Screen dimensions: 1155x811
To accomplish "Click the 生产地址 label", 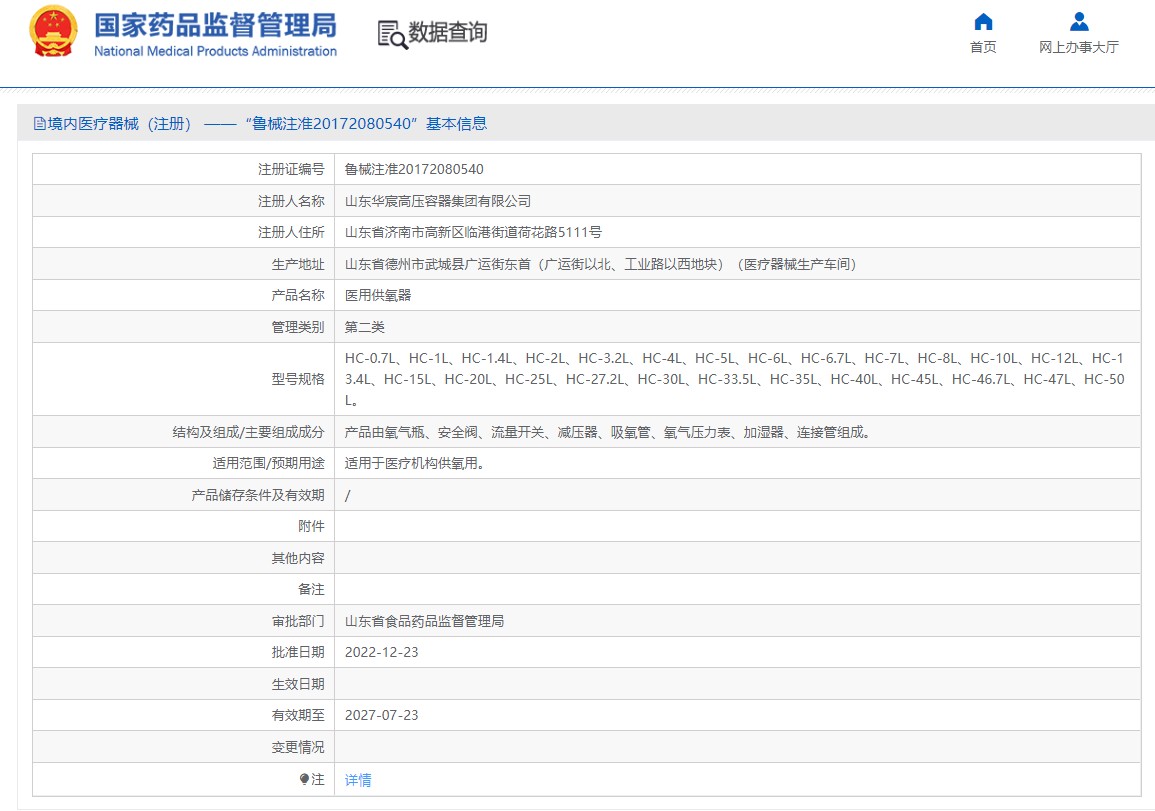I will (298, 264).
